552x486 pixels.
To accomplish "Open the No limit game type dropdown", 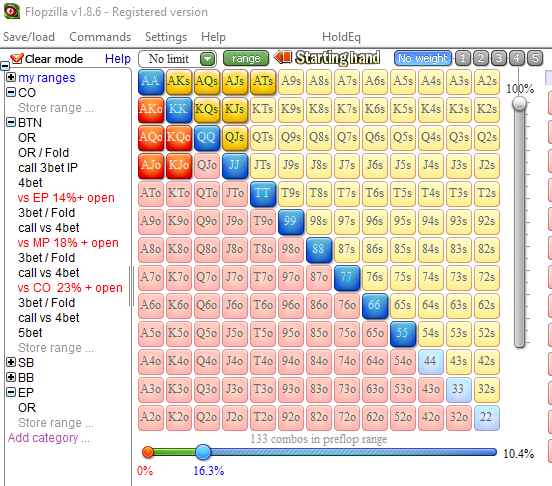I will click(x=208, y=59).
